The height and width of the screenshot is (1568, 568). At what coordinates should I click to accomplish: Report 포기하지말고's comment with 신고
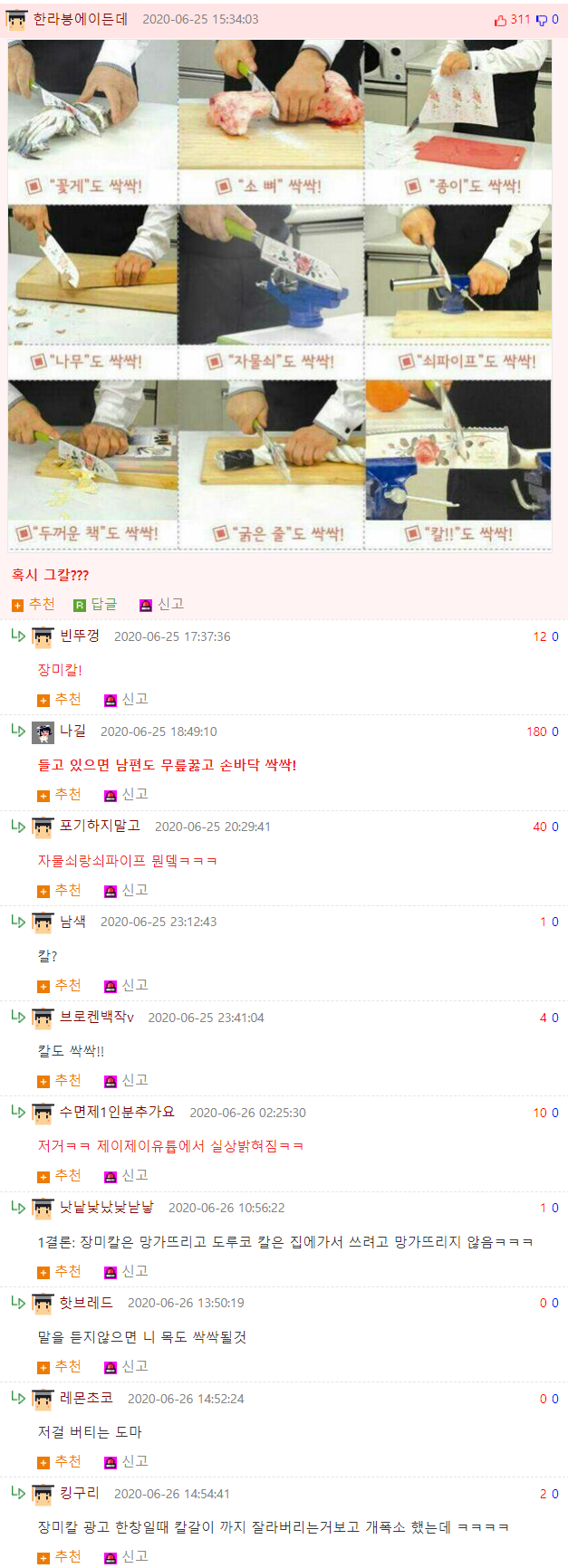(x=126, y=890)
